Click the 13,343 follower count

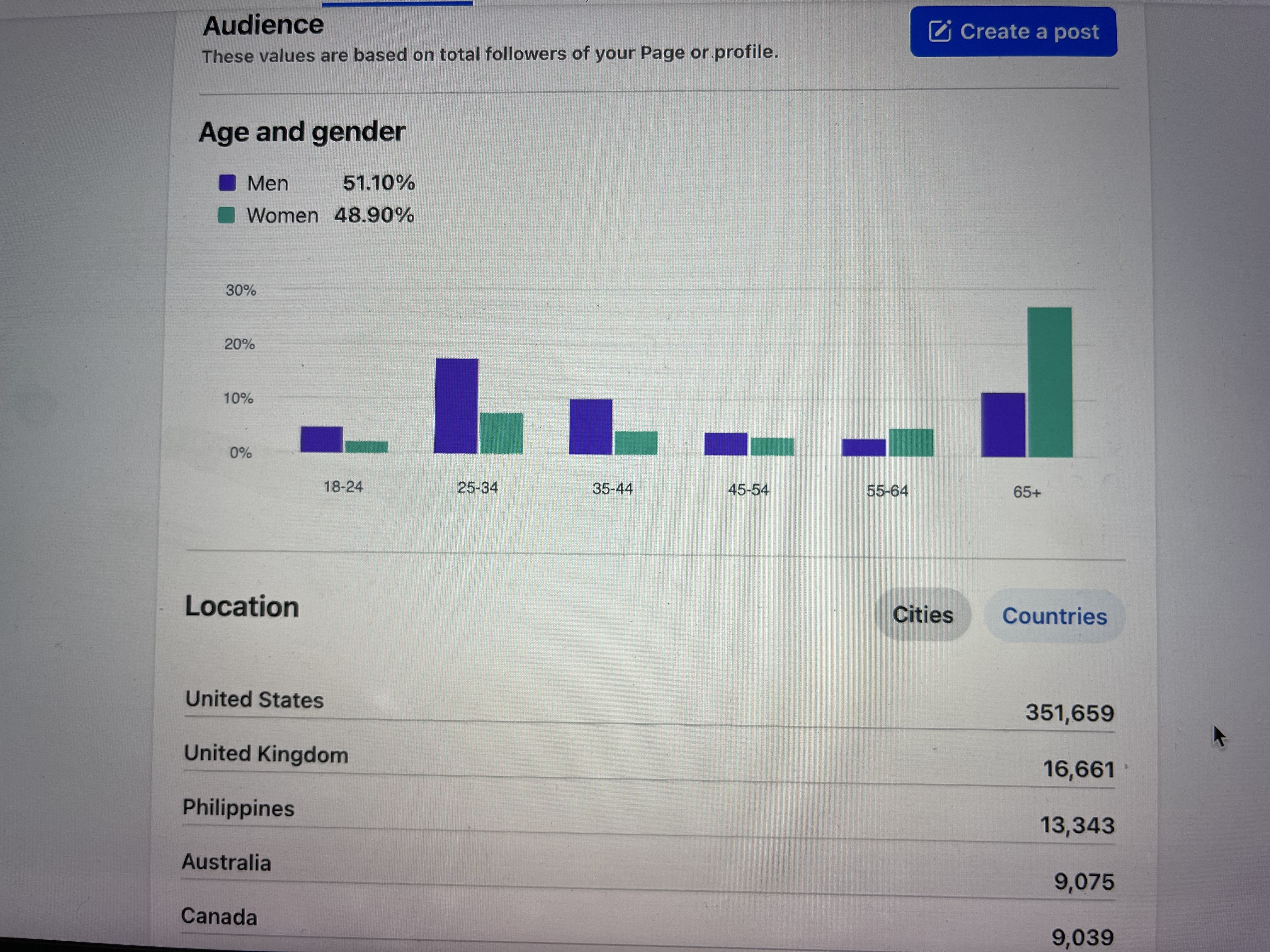pyautogui.click(x=1077, y=825)
